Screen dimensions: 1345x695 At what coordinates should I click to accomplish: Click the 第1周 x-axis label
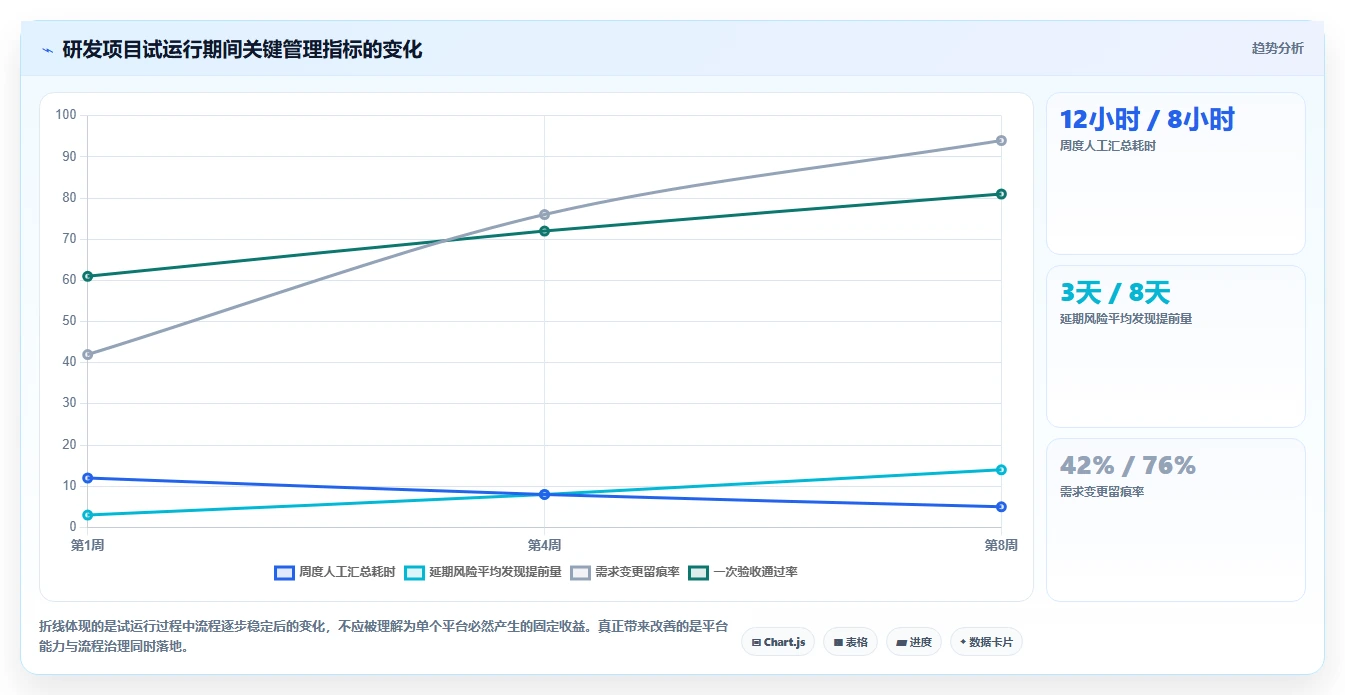coord(88,545)
